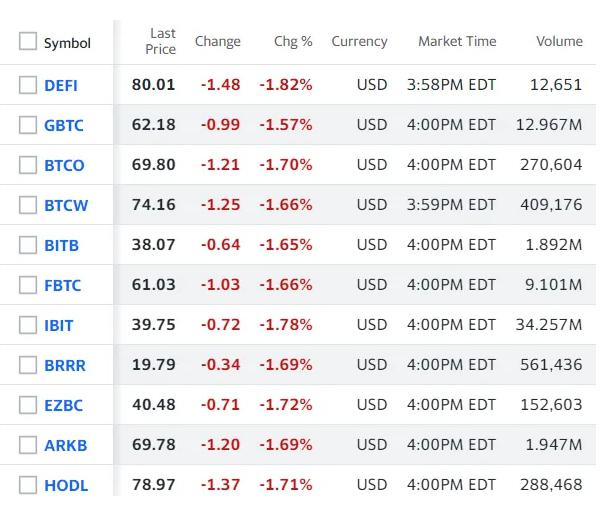The width and height of the screenshot is (611, 514).
Task: Toggle the IBIT row checkbox
Action: tap(27, 325)
